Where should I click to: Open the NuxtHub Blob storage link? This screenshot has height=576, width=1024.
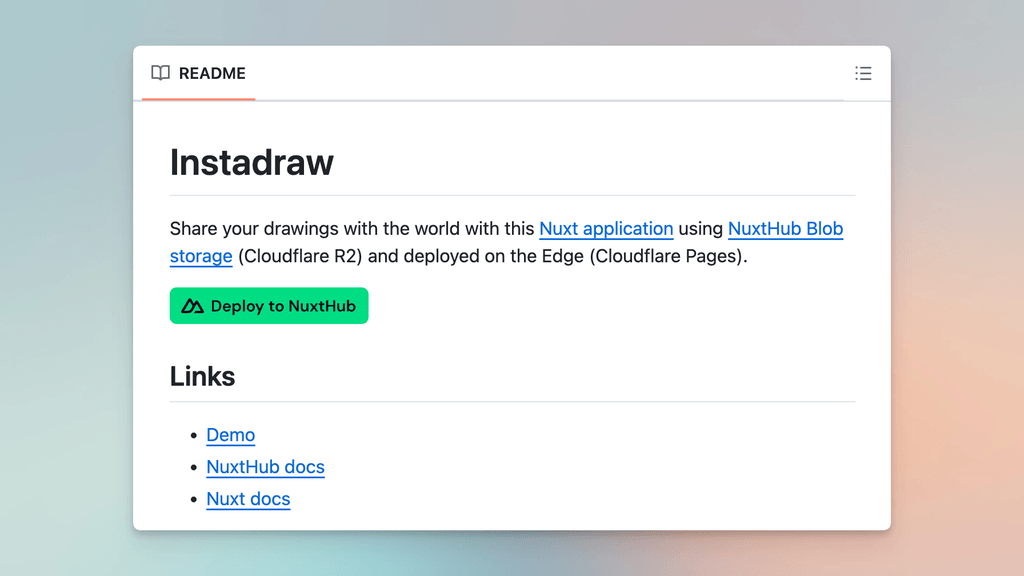point(786,229)
